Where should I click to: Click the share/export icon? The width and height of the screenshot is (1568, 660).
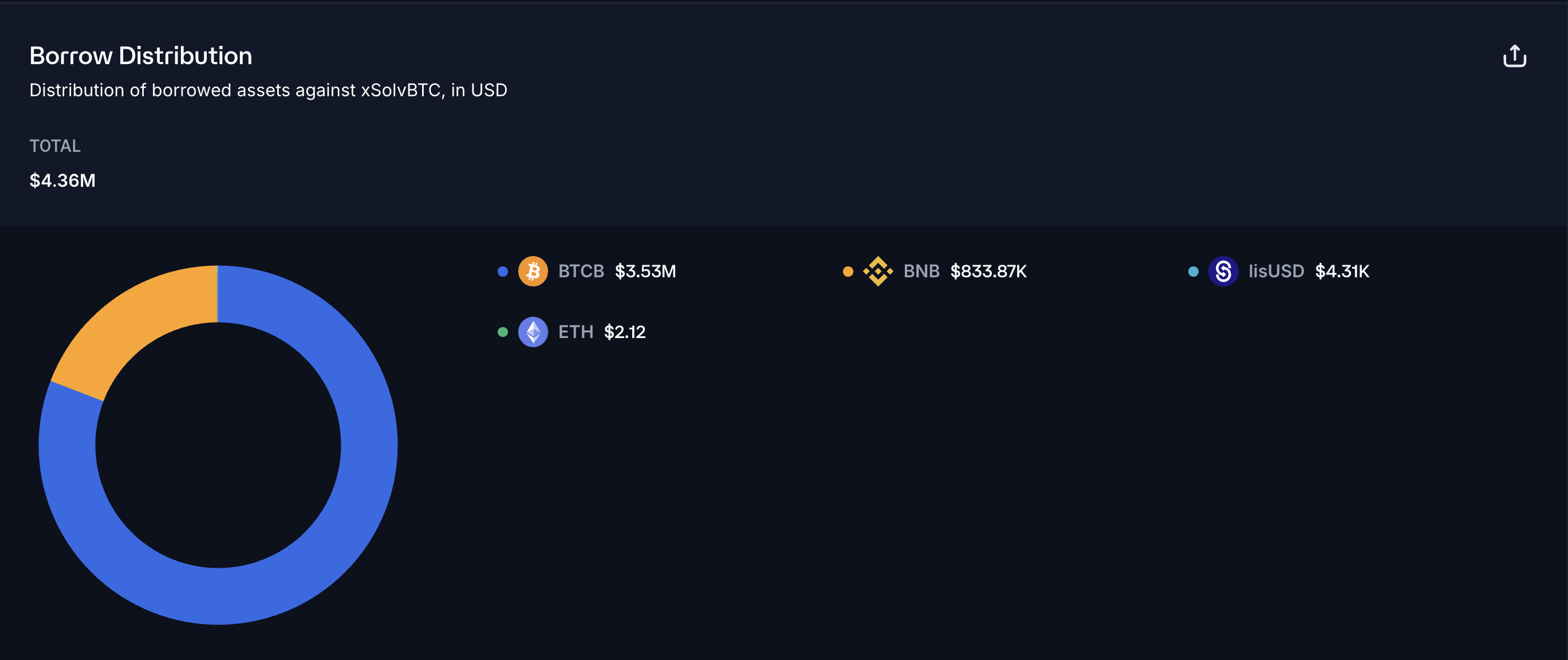point(1514,56)
